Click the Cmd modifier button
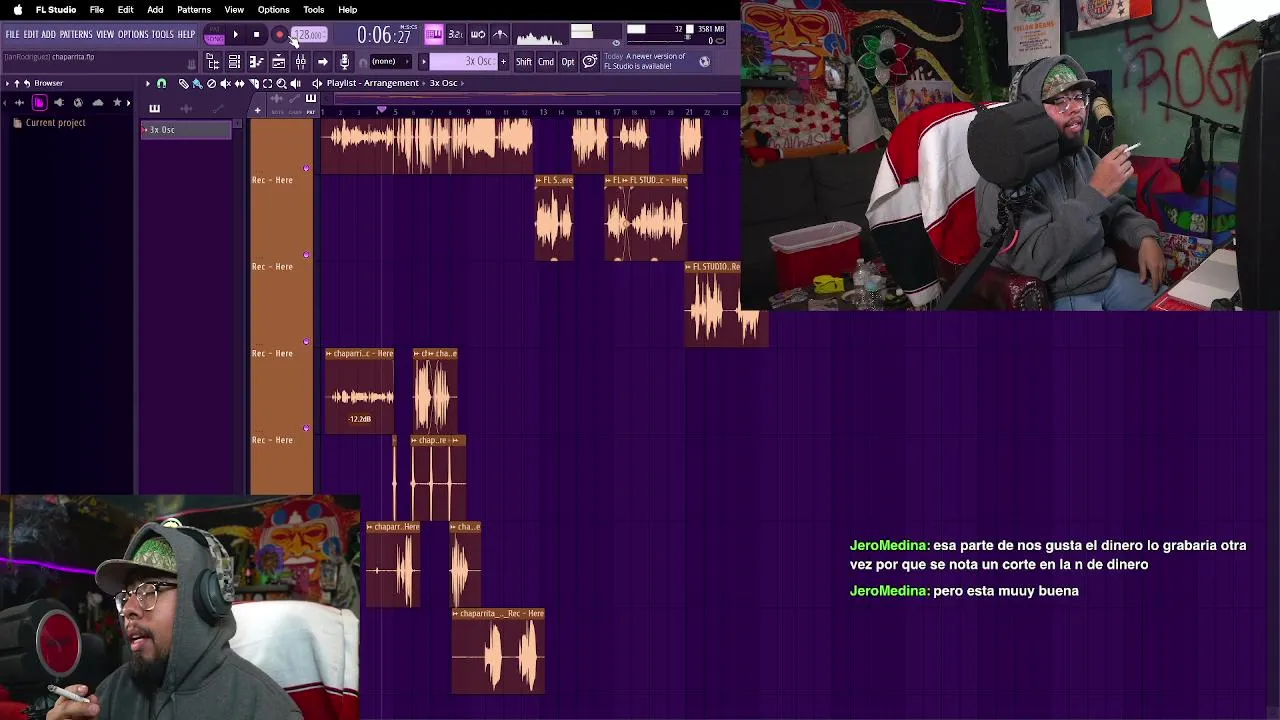The image size is (1280, 720). click(546, 61)
